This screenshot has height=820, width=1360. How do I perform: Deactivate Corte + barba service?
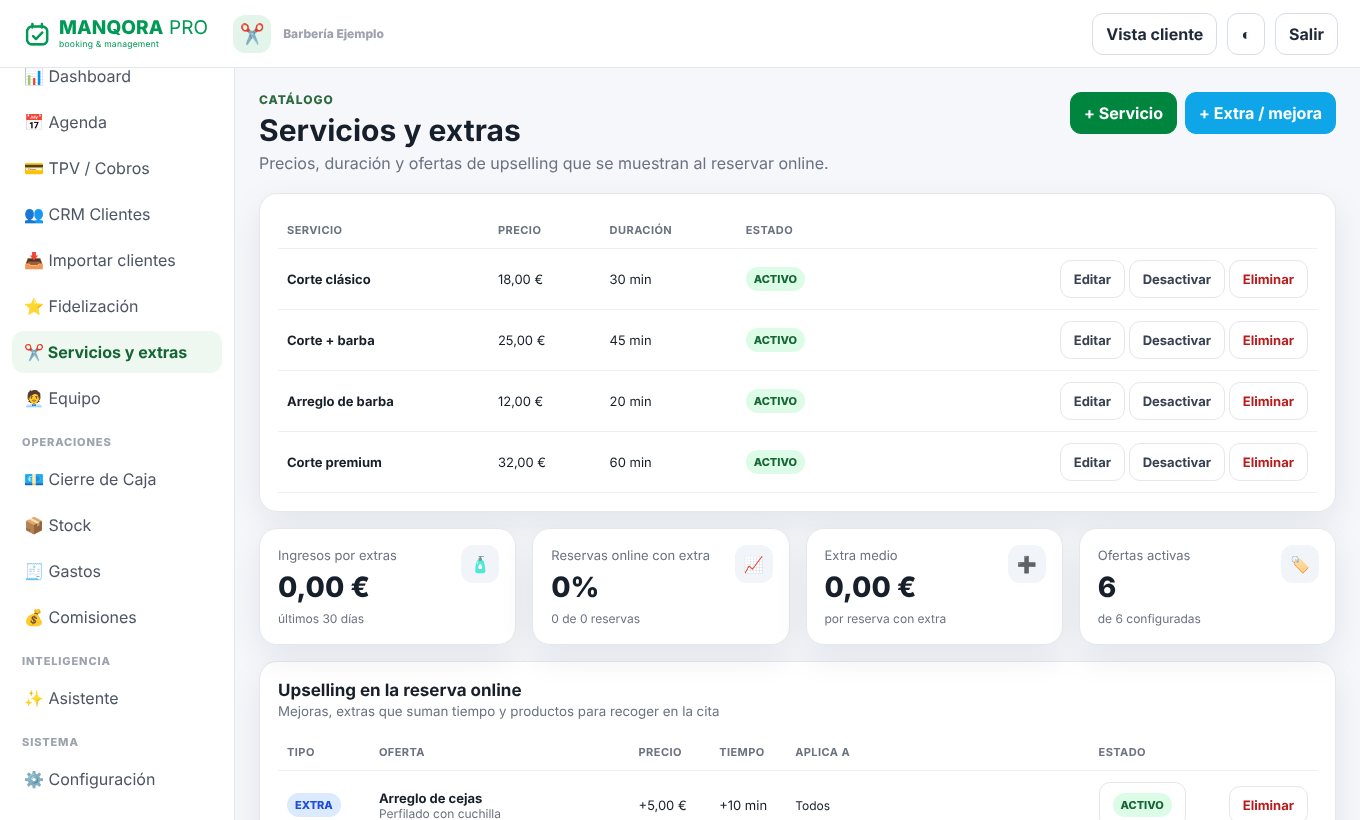1176,340
